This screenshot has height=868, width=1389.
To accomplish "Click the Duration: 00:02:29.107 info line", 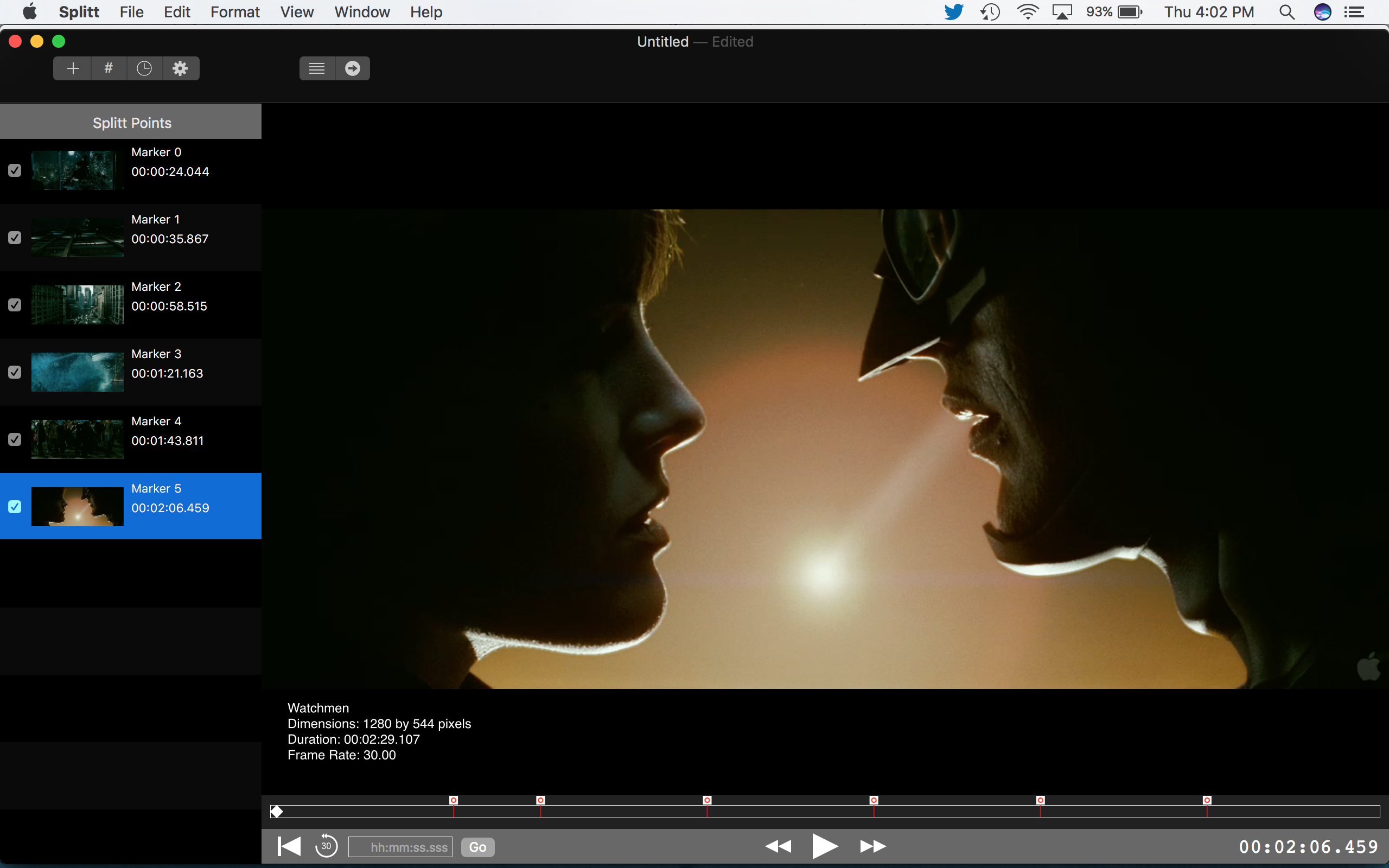I will pos(354,739).
